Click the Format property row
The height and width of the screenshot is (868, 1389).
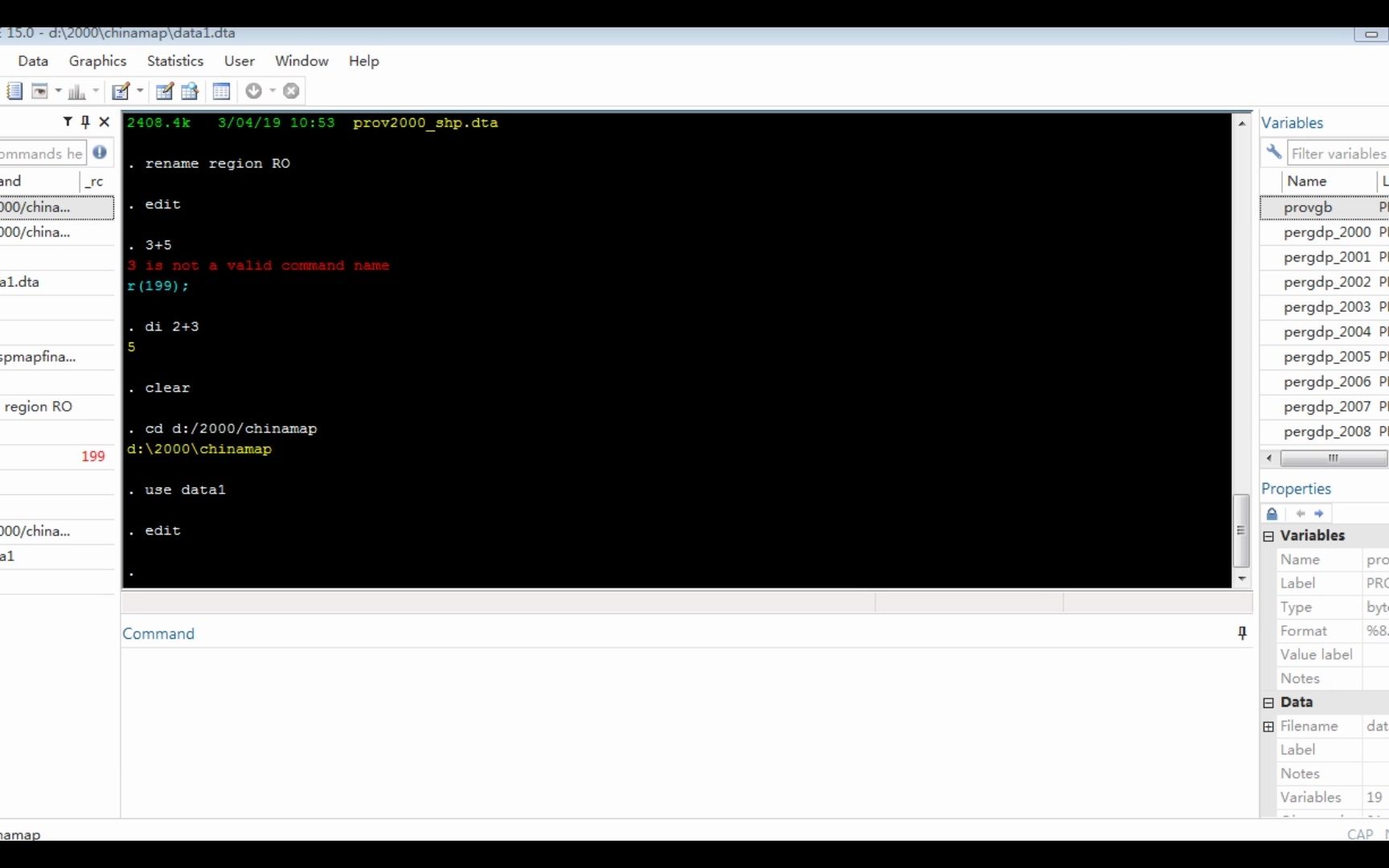[x=1332, y=632]
